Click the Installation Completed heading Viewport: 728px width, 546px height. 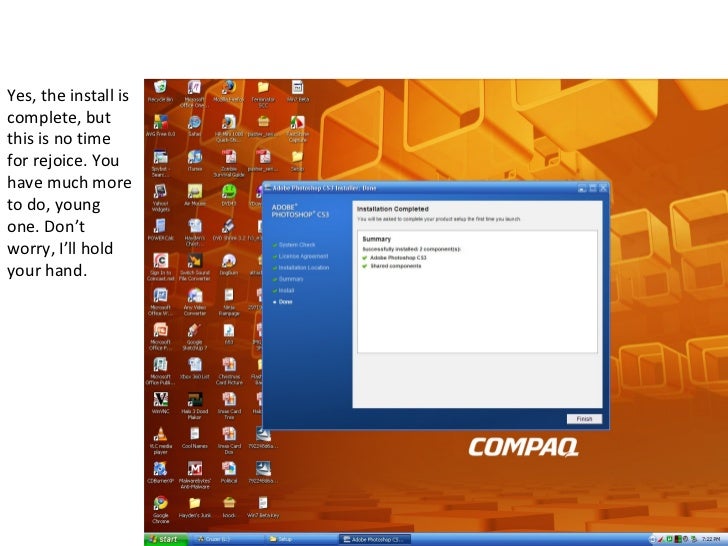392,209
